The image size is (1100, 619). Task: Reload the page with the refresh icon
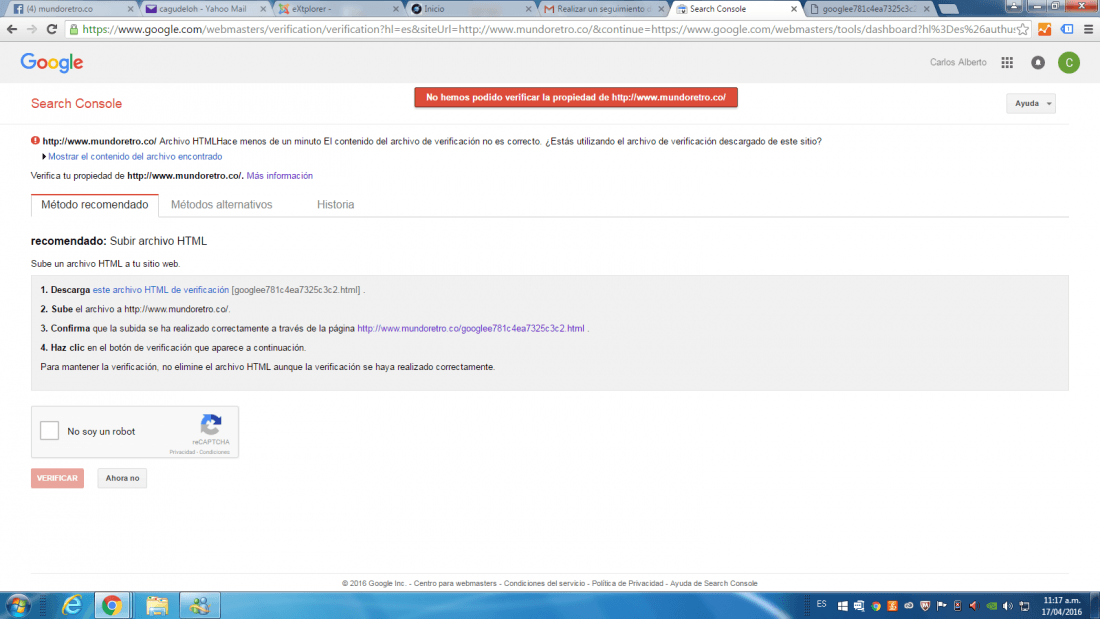click(x=51, y=29)
